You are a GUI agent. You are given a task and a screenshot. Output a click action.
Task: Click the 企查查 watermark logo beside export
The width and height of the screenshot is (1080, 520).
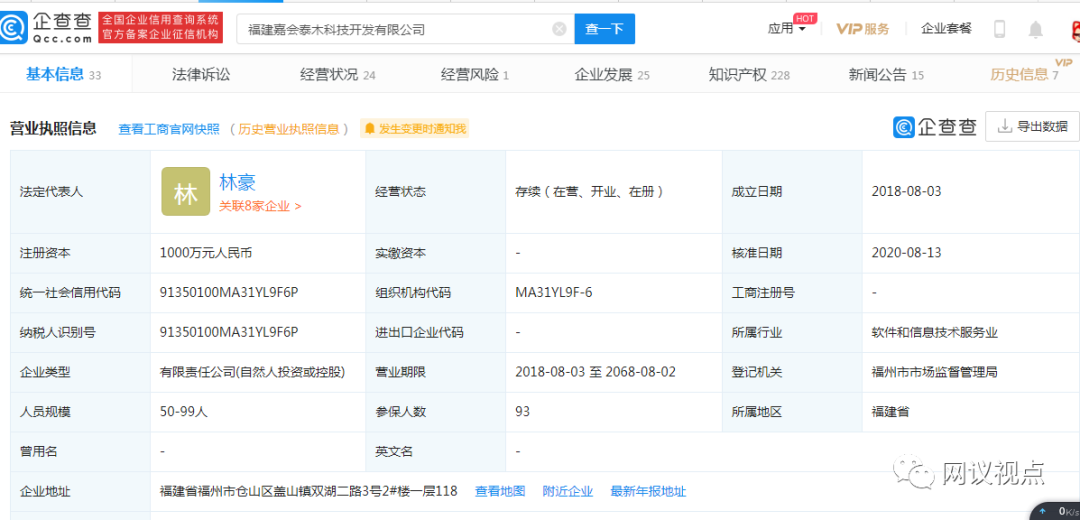tap(934, 127)
